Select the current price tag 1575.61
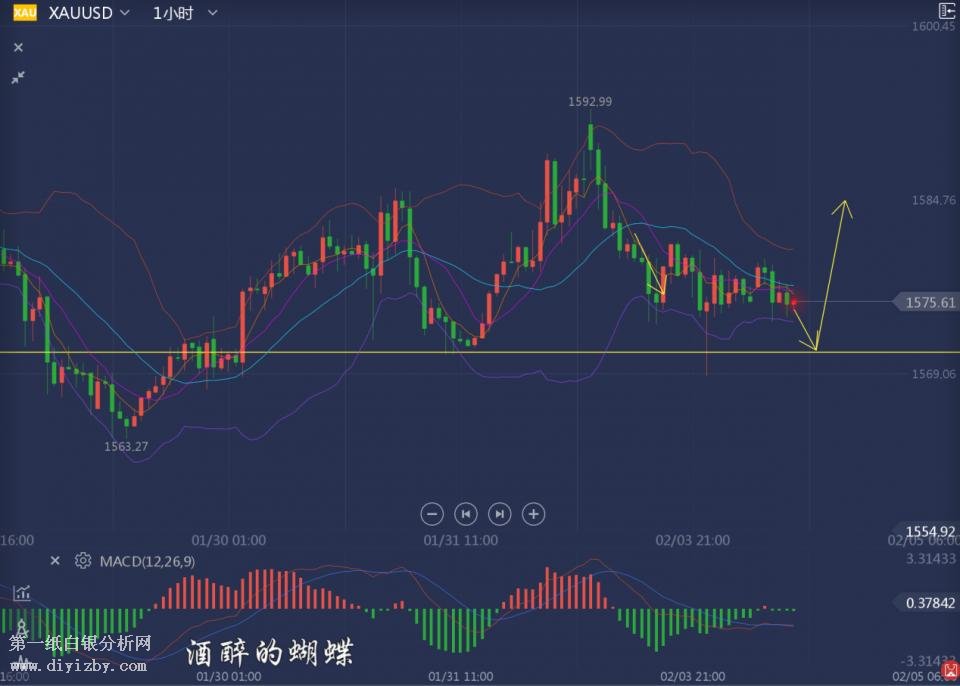The width and height of the screenshot is (960, 686). (928, 302)
